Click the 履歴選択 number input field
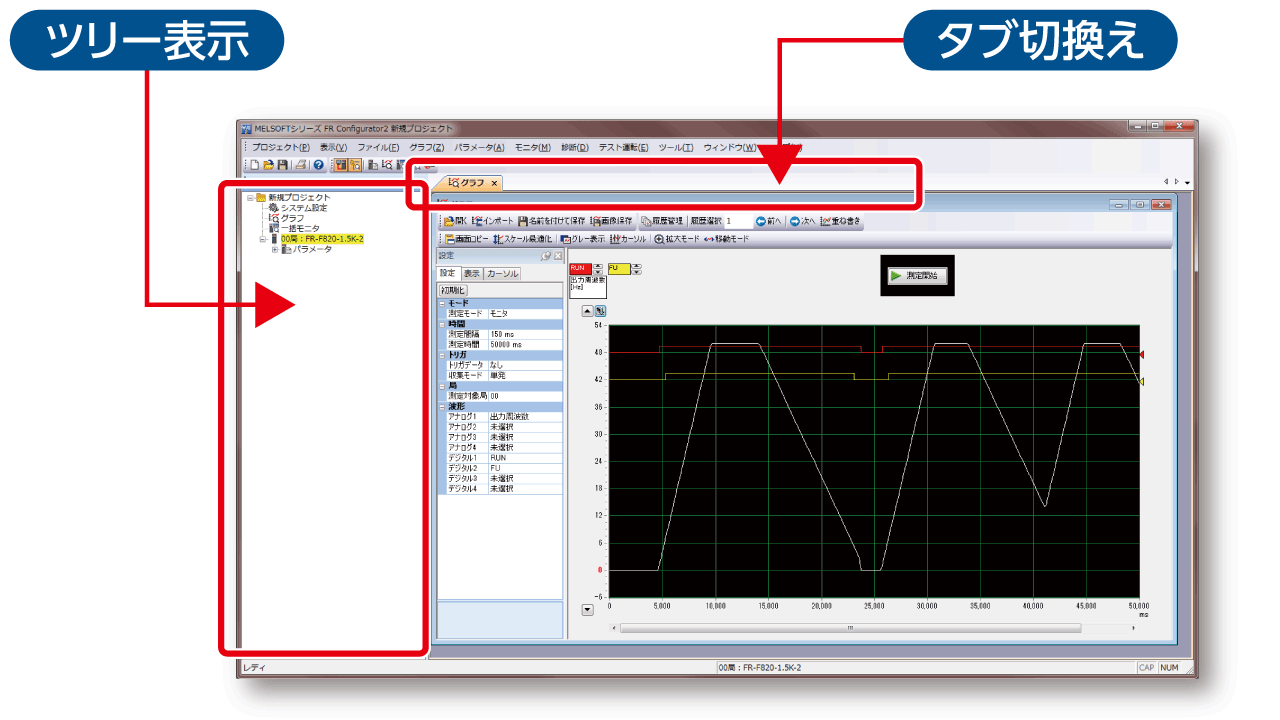The height and width of the screenshot is (720, 1280). point(737,221)
